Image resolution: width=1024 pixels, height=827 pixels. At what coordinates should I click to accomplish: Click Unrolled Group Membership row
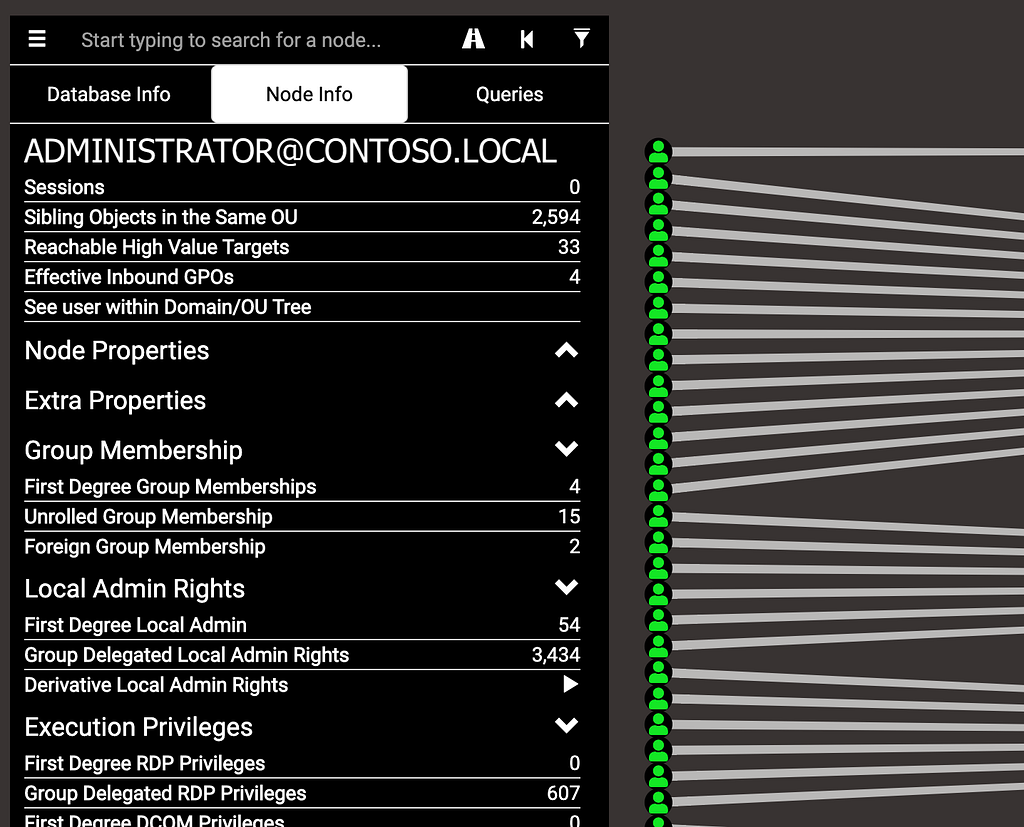point(302,517)
